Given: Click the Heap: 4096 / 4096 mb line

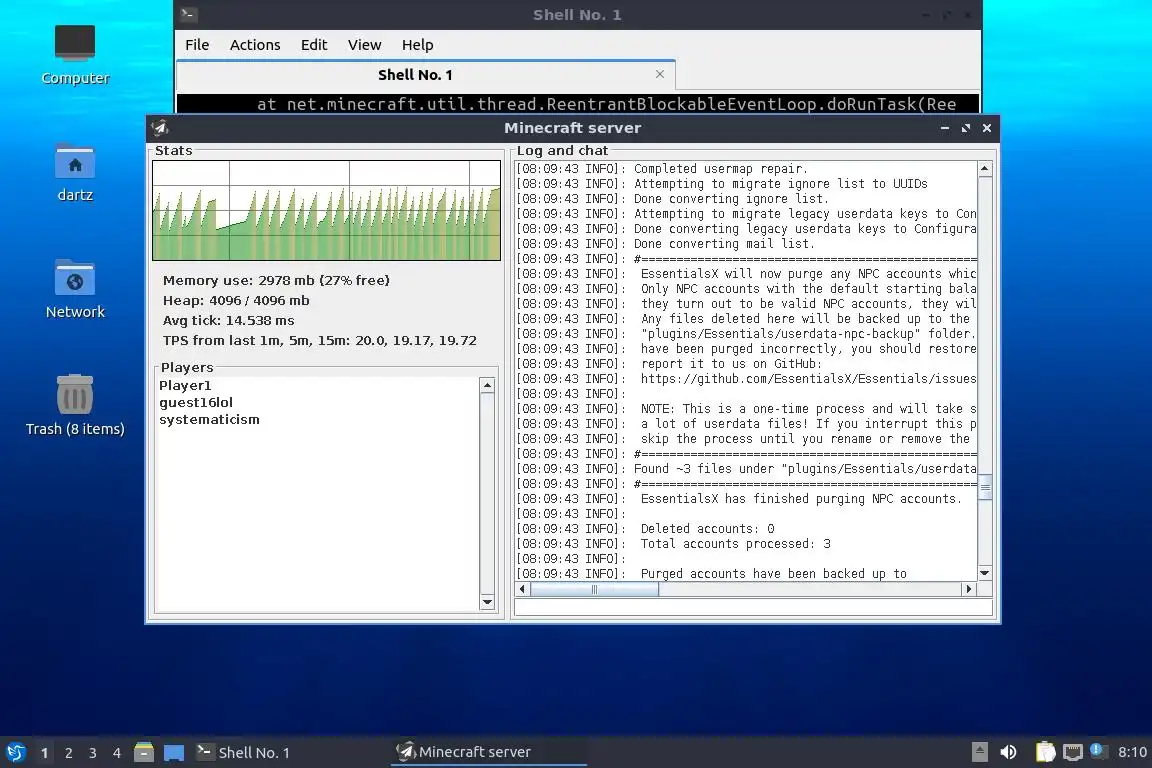Looking at the screenshot, I should click(236, 301).
